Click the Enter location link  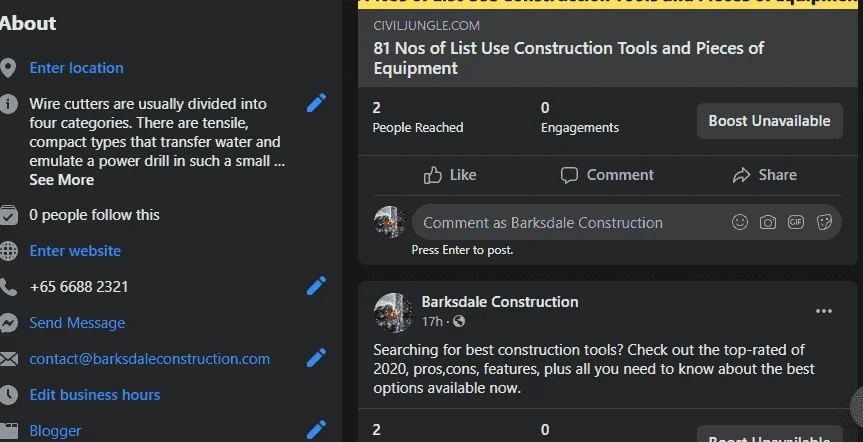[77, 68]
